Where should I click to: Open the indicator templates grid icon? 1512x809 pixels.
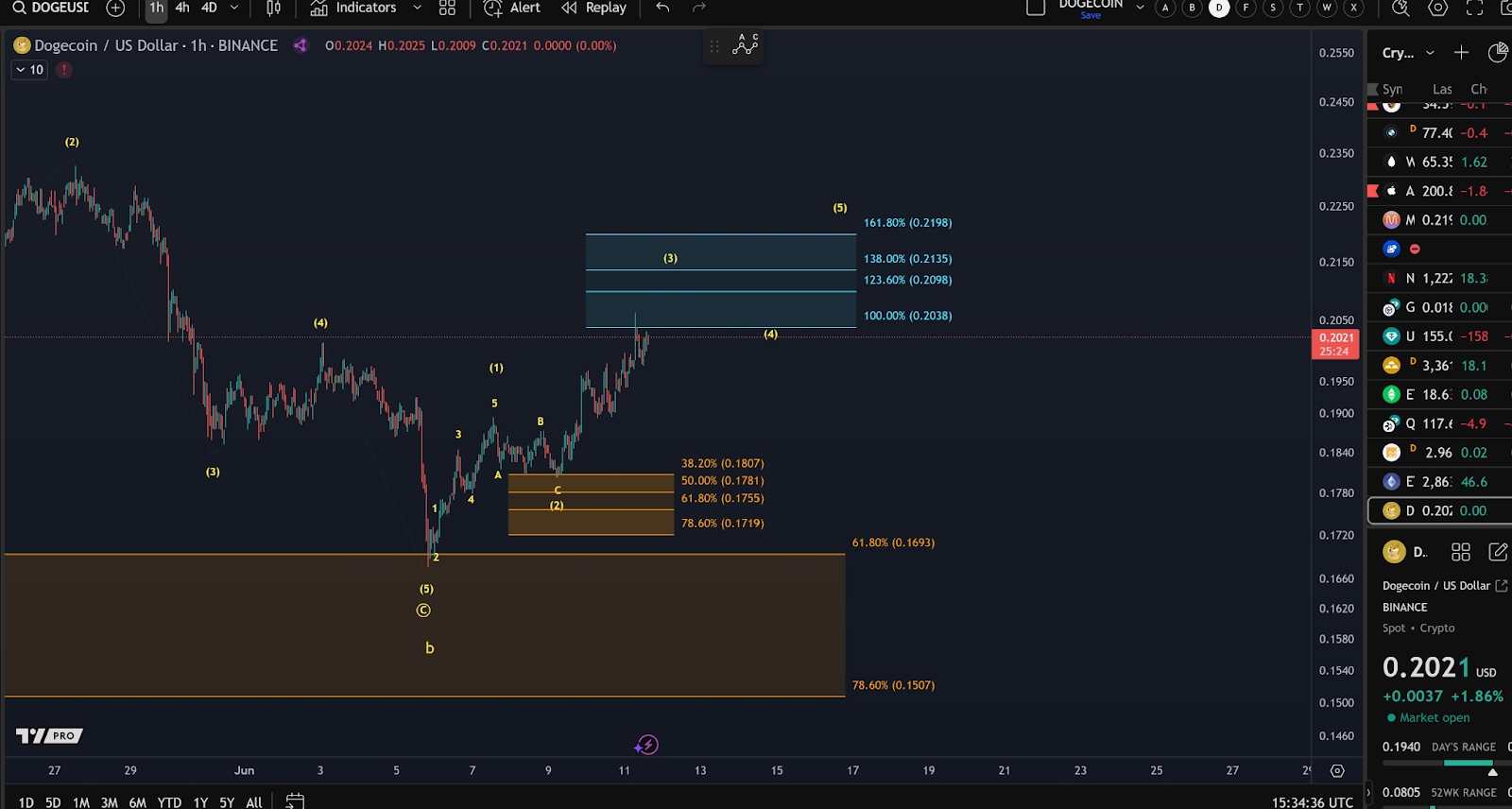click(x=447, y=8)
